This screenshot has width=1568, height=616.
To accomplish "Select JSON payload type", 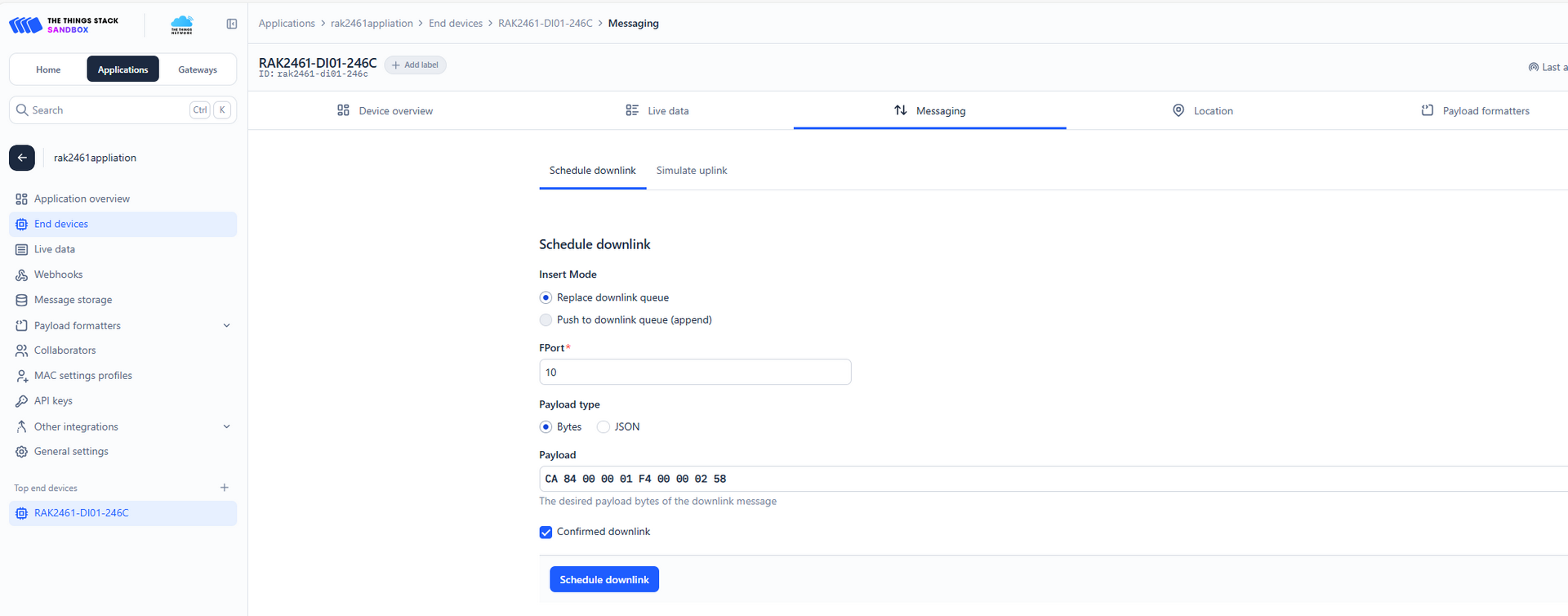I will (604, 427).
